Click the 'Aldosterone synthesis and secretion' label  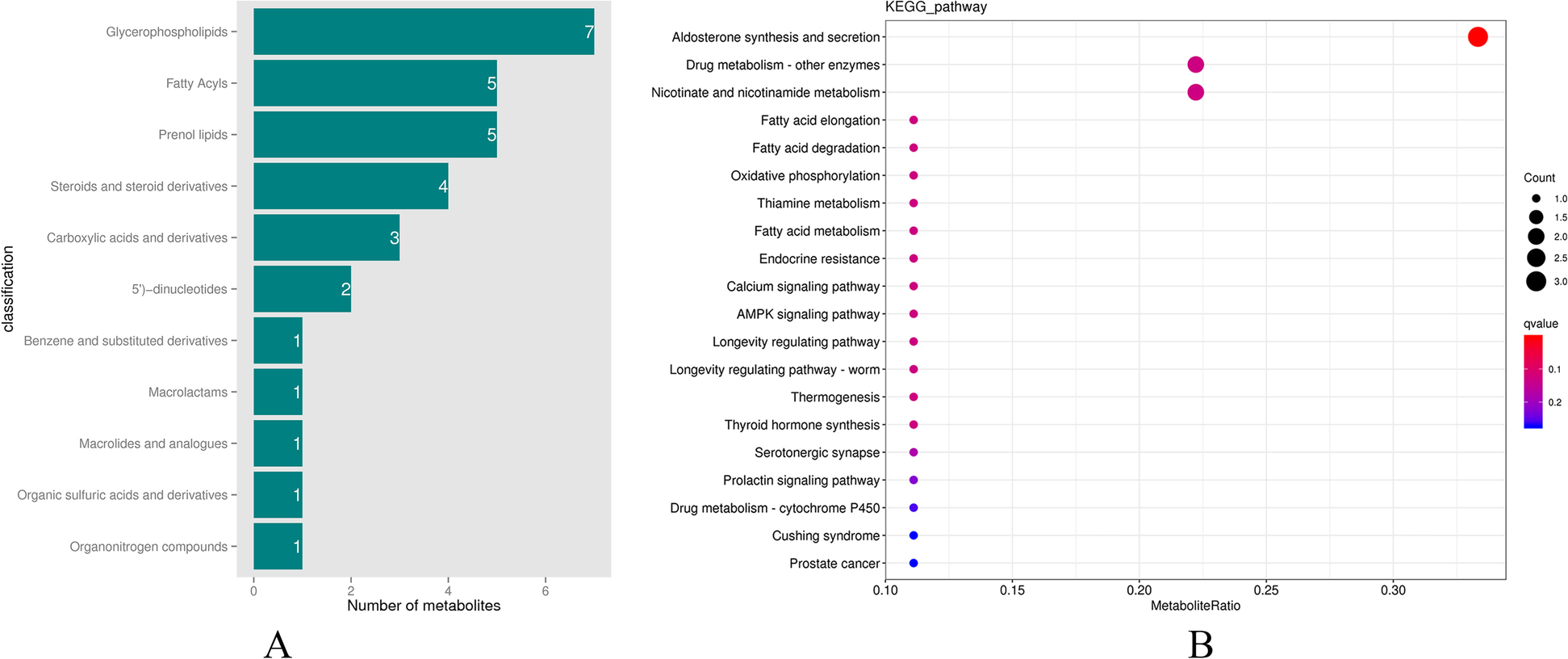pyautogui.click(x=776, y=37)
